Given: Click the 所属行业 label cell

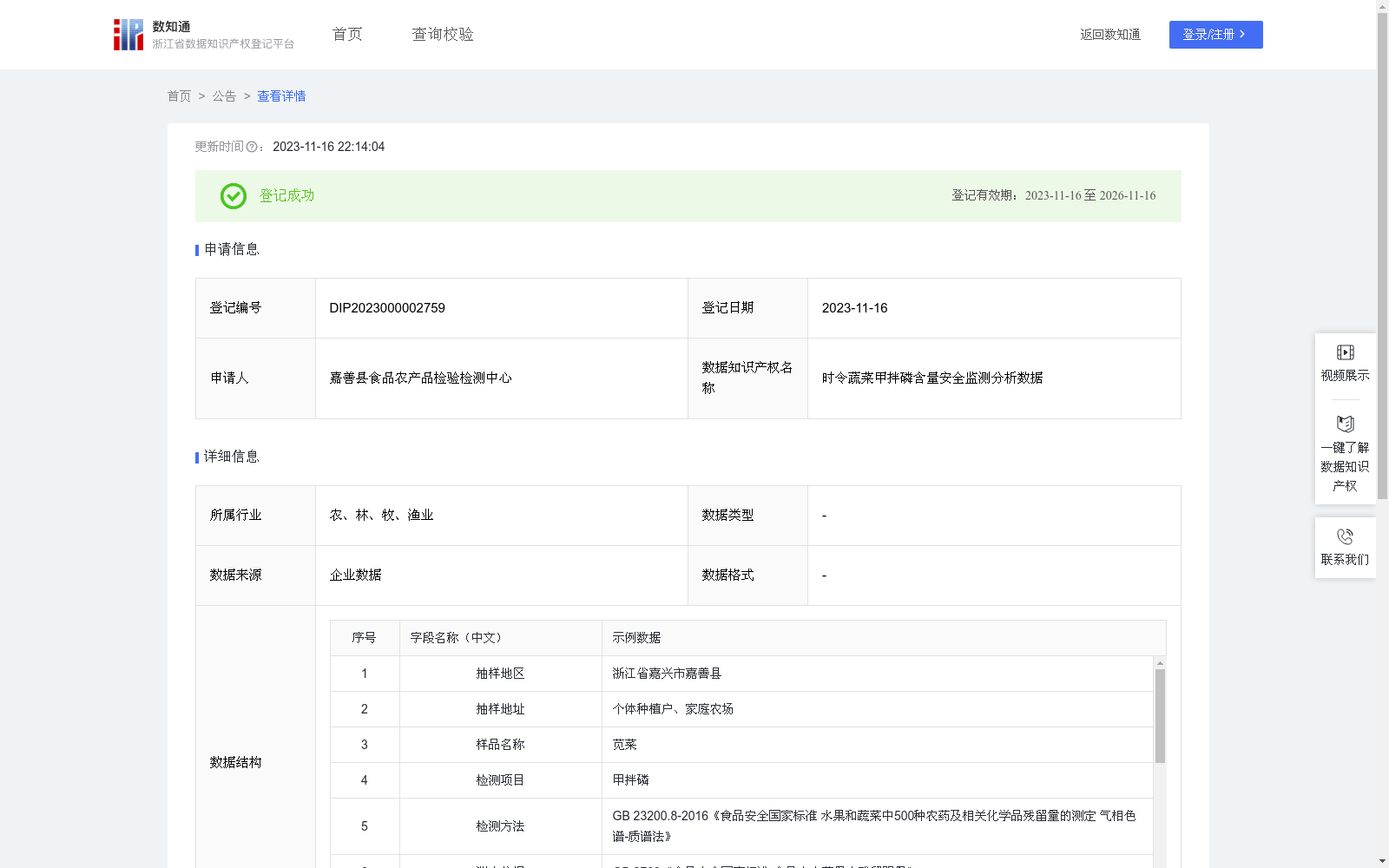Looking at the screenshot, I should 255,516.
